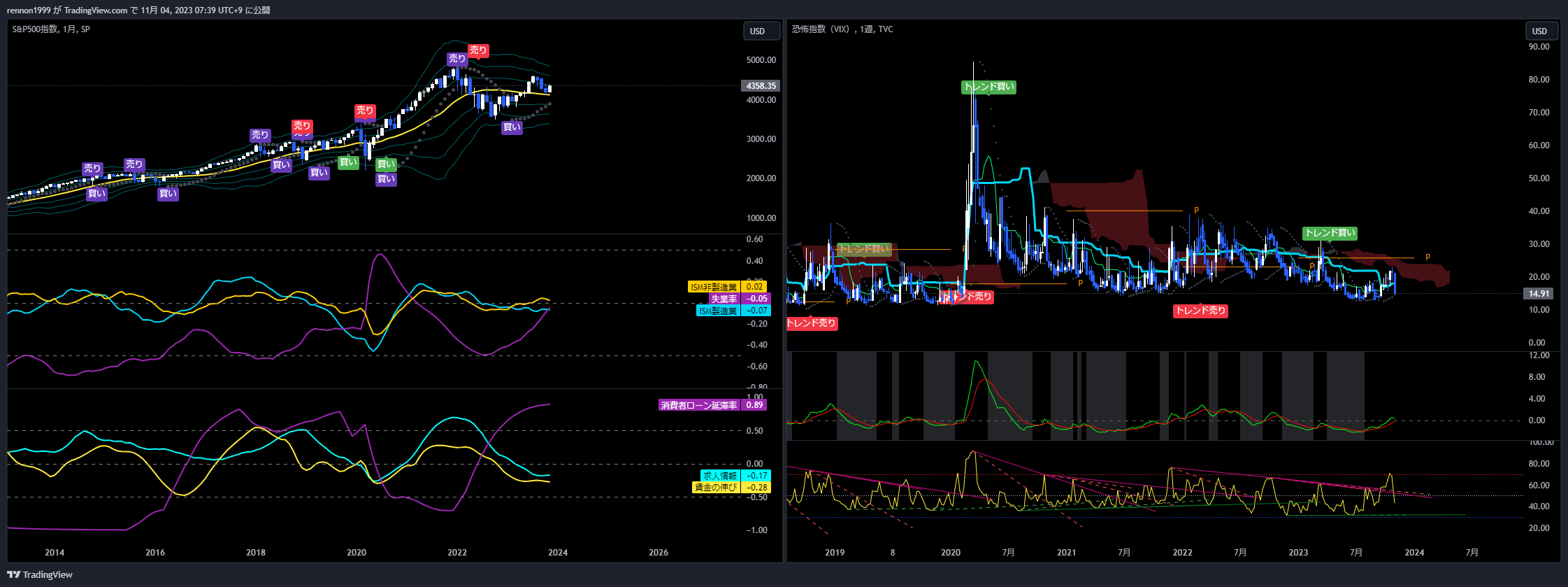Click the 消費者ローン延滞率 value 0.89

pos(754,405)
